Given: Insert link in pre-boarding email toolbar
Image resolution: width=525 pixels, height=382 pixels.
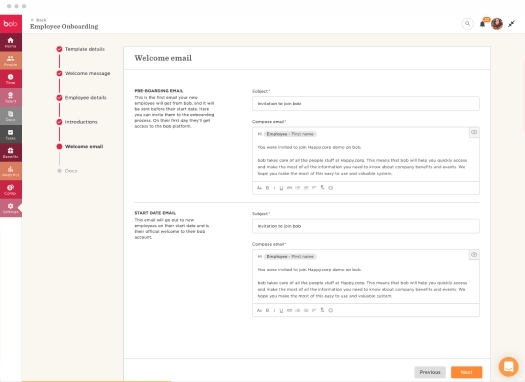Looking at the screenshot, I should 289,188.
